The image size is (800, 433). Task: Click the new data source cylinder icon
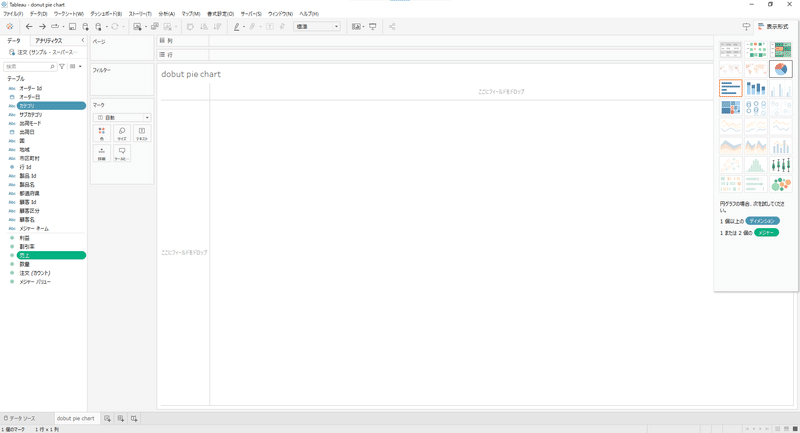(85, 27)
